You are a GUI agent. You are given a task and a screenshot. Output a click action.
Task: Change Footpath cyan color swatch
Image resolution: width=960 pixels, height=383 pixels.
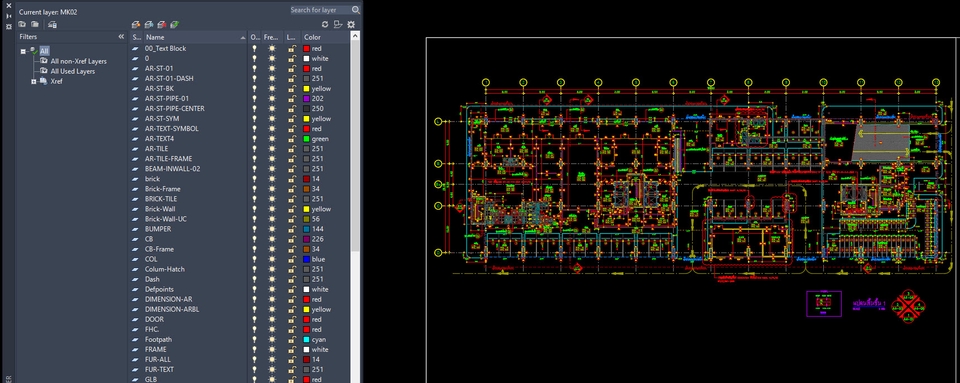pos(307,340)
